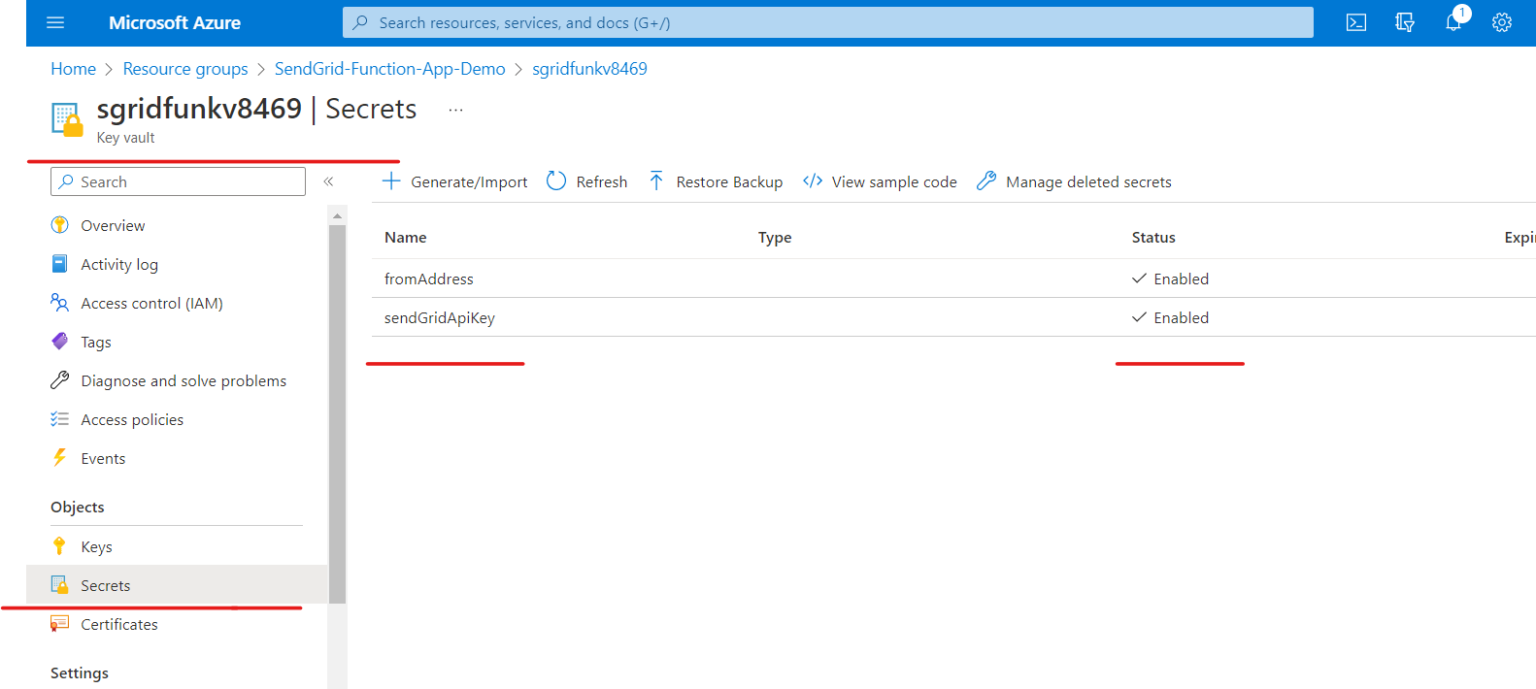Screen dimensions: 1536x689
Task: View sample code for secrets
Action: click(x=880, y=181)
